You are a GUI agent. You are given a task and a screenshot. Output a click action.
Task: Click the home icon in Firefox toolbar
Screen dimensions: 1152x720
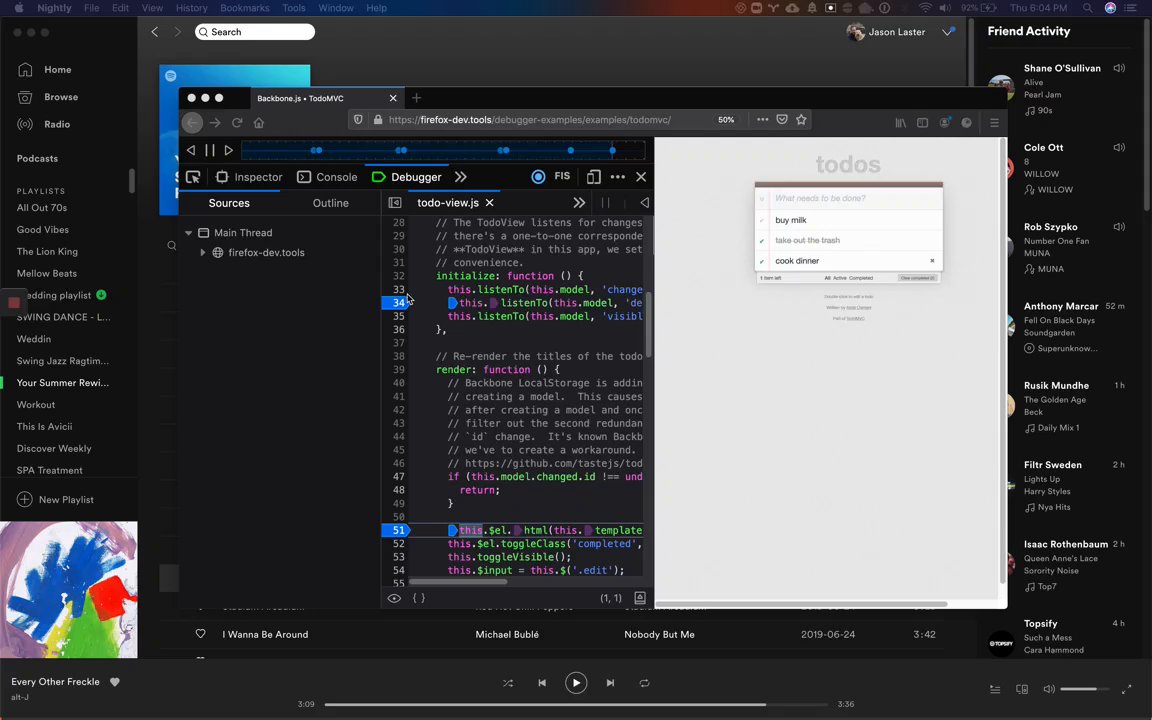[x=259, y=123]
